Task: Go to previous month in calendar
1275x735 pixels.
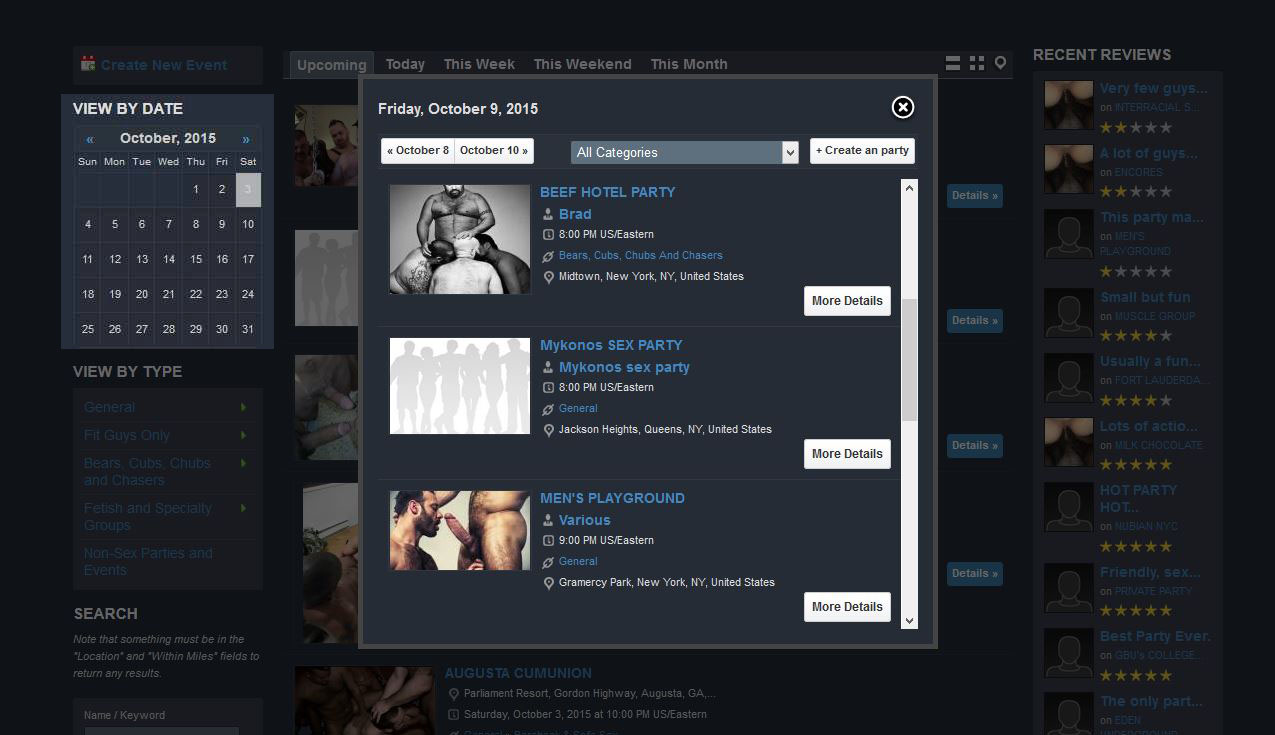Action: click(90, 139)
